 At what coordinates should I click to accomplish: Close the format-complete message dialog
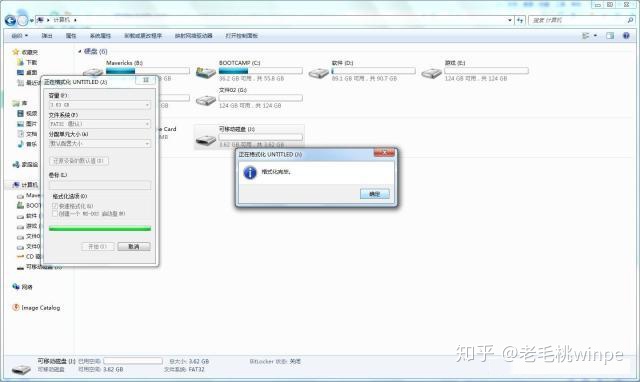384,153
